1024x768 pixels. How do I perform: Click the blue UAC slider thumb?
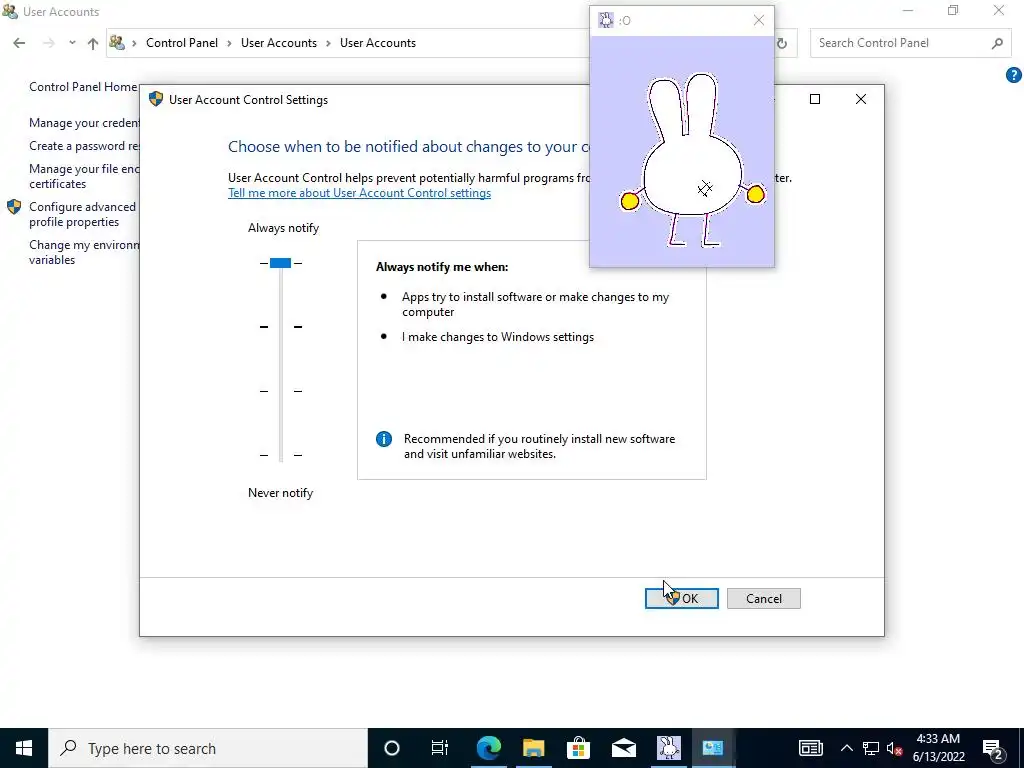tap(280, 263)
